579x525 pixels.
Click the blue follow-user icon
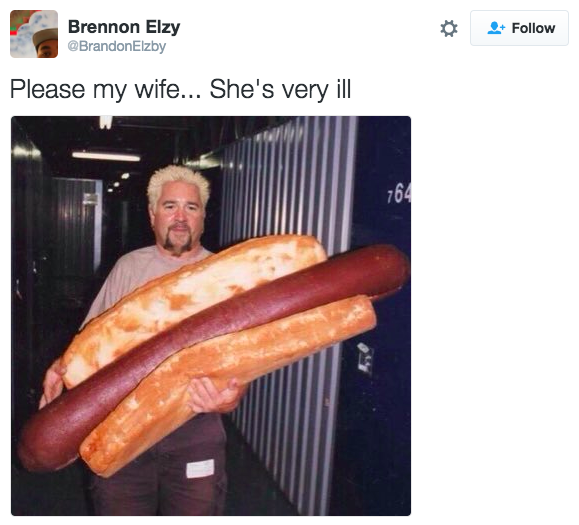pos(496,28)
